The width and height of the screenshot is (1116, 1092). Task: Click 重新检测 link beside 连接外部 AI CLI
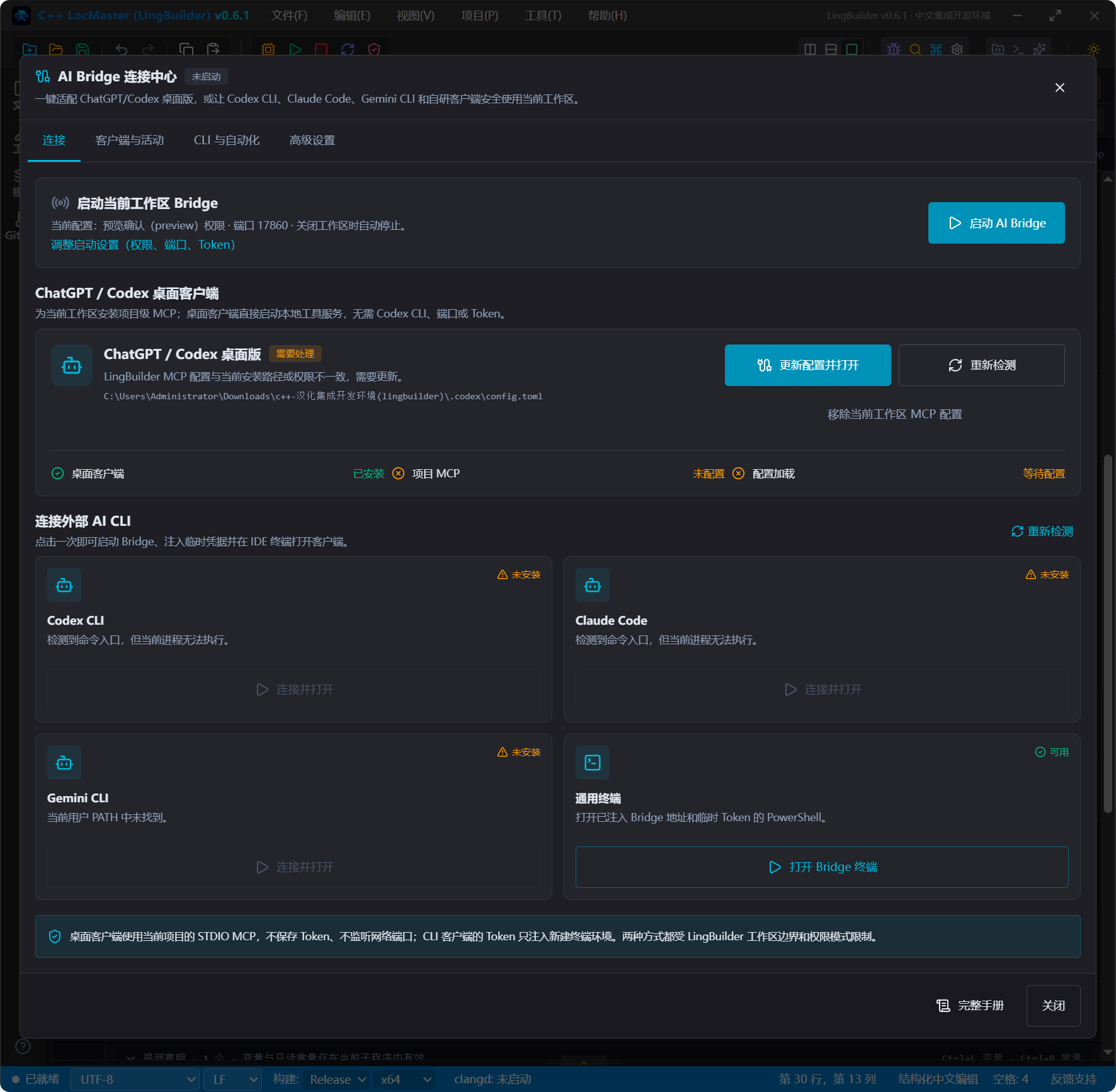(x=1042, y=532)
